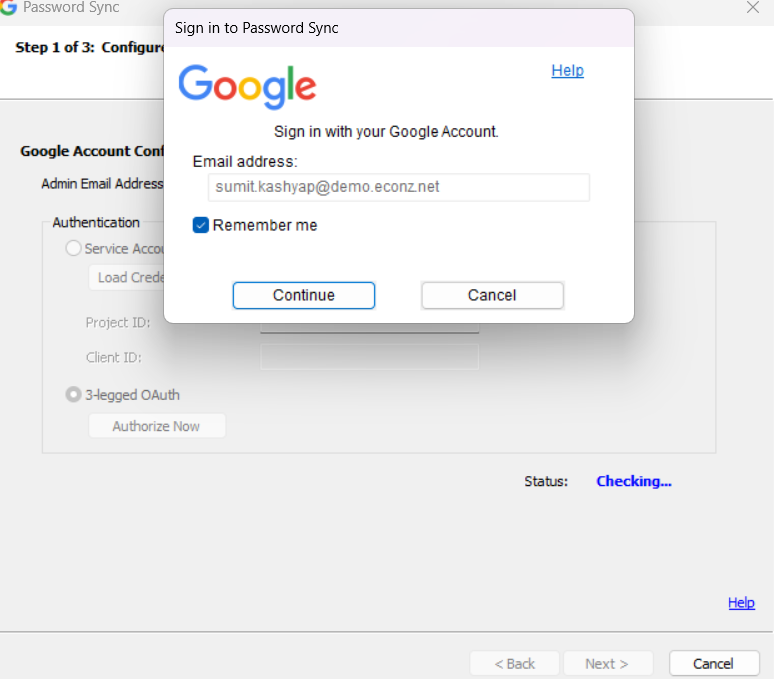This screenshot has width=774, height=679.
Task: Toggle the Remember me checkbox
Action: tap(200, 225)
